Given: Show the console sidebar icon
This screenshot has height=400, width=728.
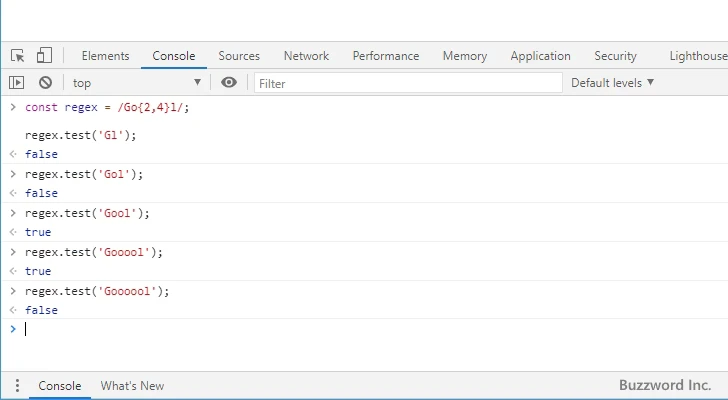Looking at the screenshot, I should point(17,83).
